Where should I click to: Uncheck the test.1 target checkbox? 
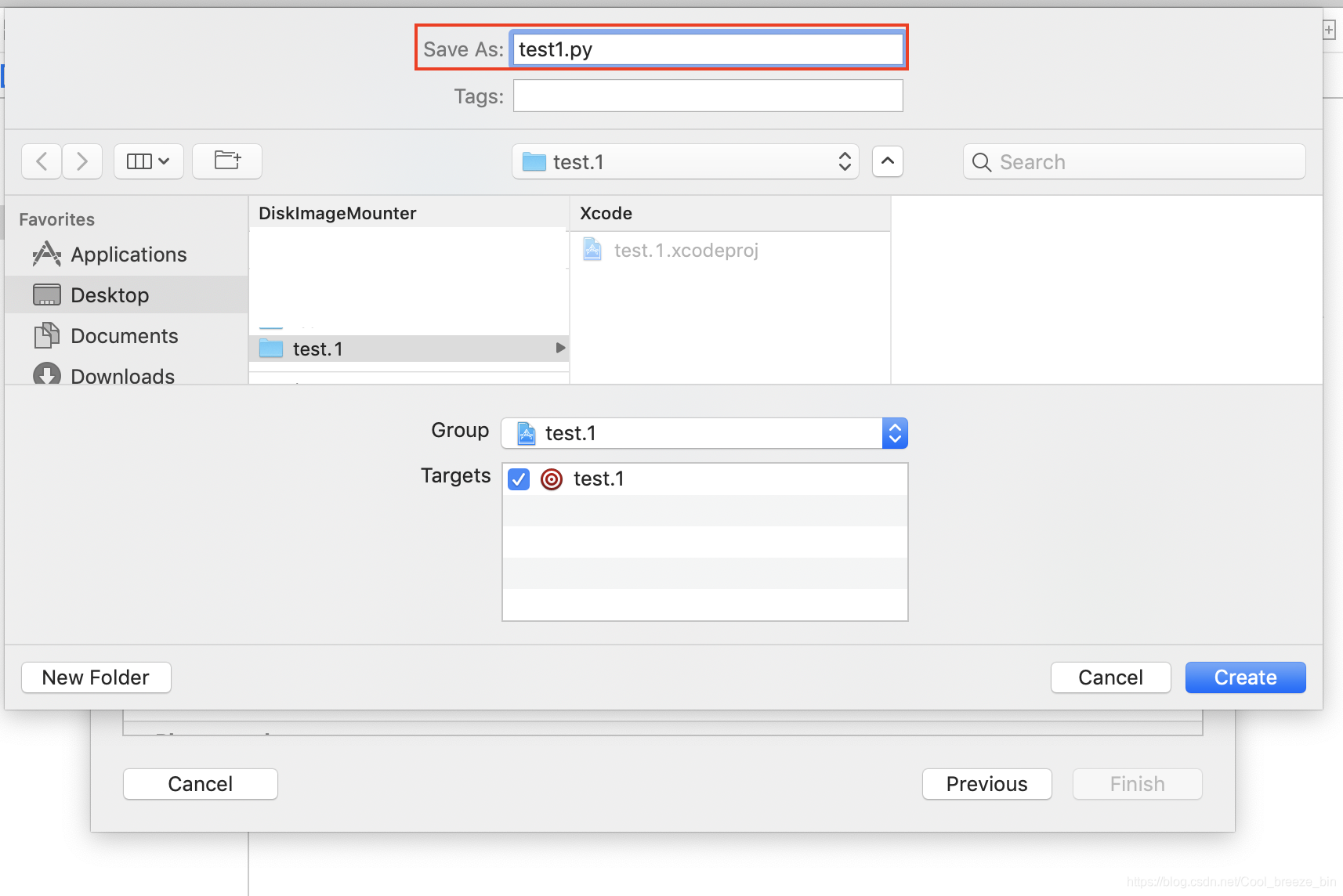[519, 479]
